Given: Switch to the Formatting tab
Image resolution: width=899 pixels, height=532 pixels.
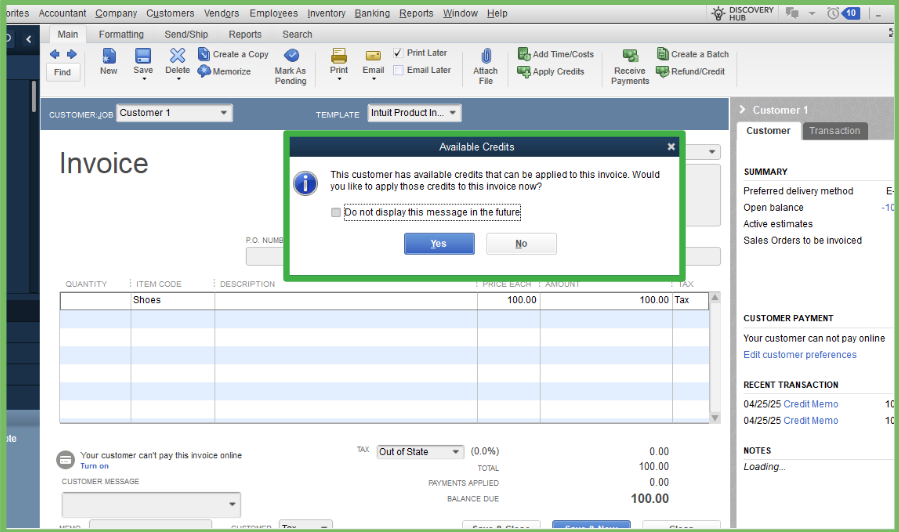Looking at the screenshot, I should pyautogui.click(x=120, y=34).
